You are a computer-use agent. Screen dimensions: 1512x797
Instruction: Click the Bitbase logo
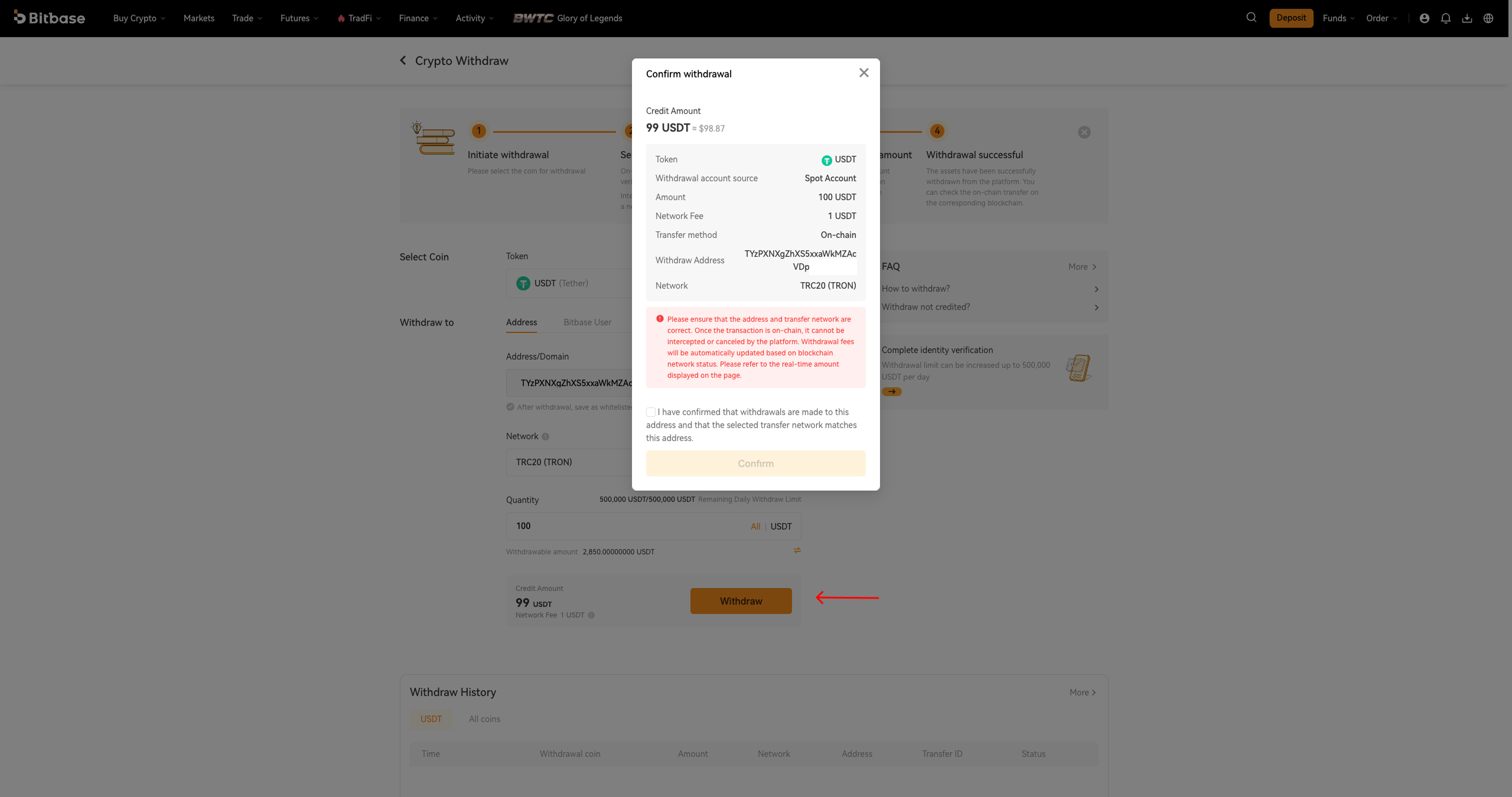point(50,18)
